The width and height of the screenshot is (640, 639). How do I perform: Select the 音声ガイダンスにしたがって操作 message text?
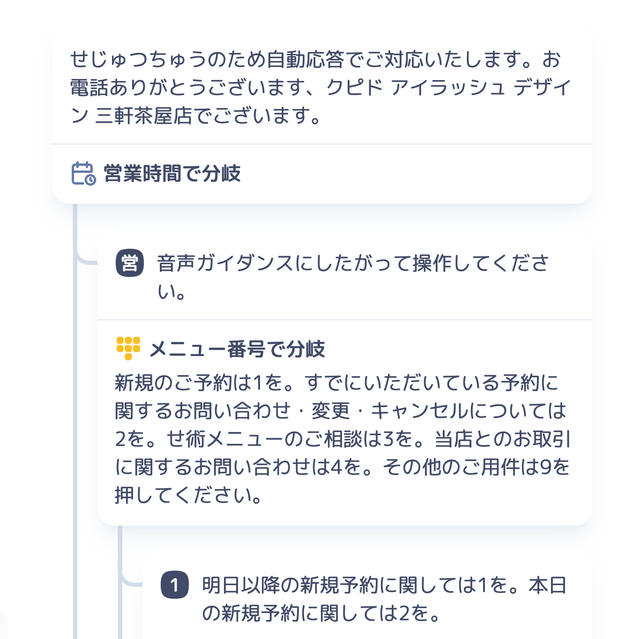[x=353, y=277]
